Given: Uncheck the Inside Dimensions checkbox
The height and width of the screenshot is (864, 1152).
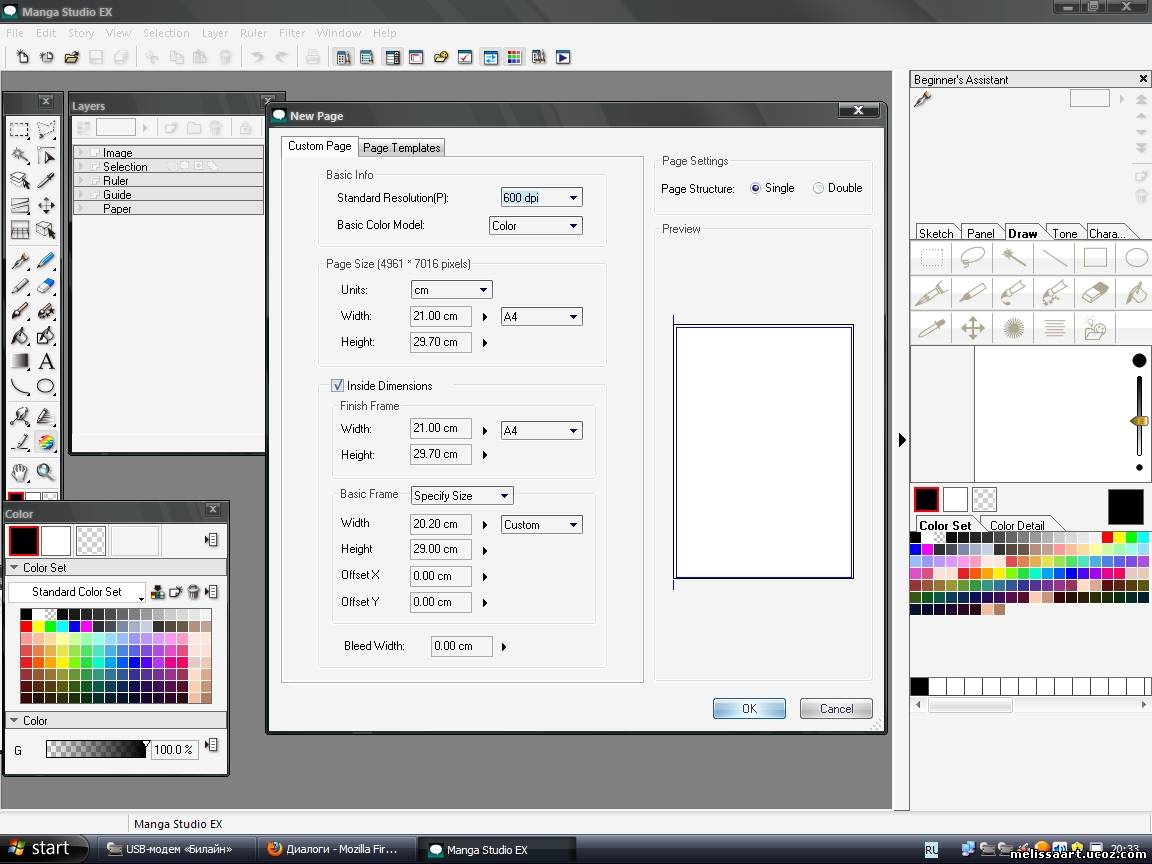Looking at the screenshot, I should [338, 386].
